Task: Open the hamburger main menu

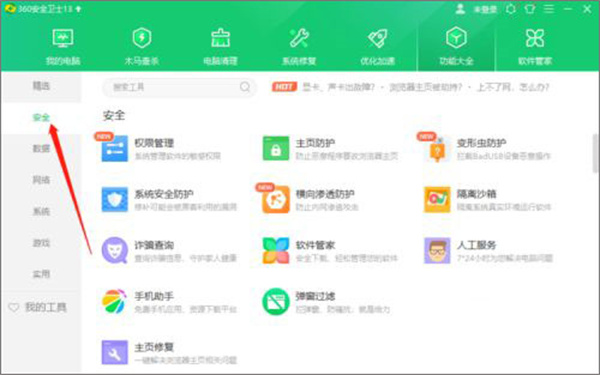Action: point(549,9)
